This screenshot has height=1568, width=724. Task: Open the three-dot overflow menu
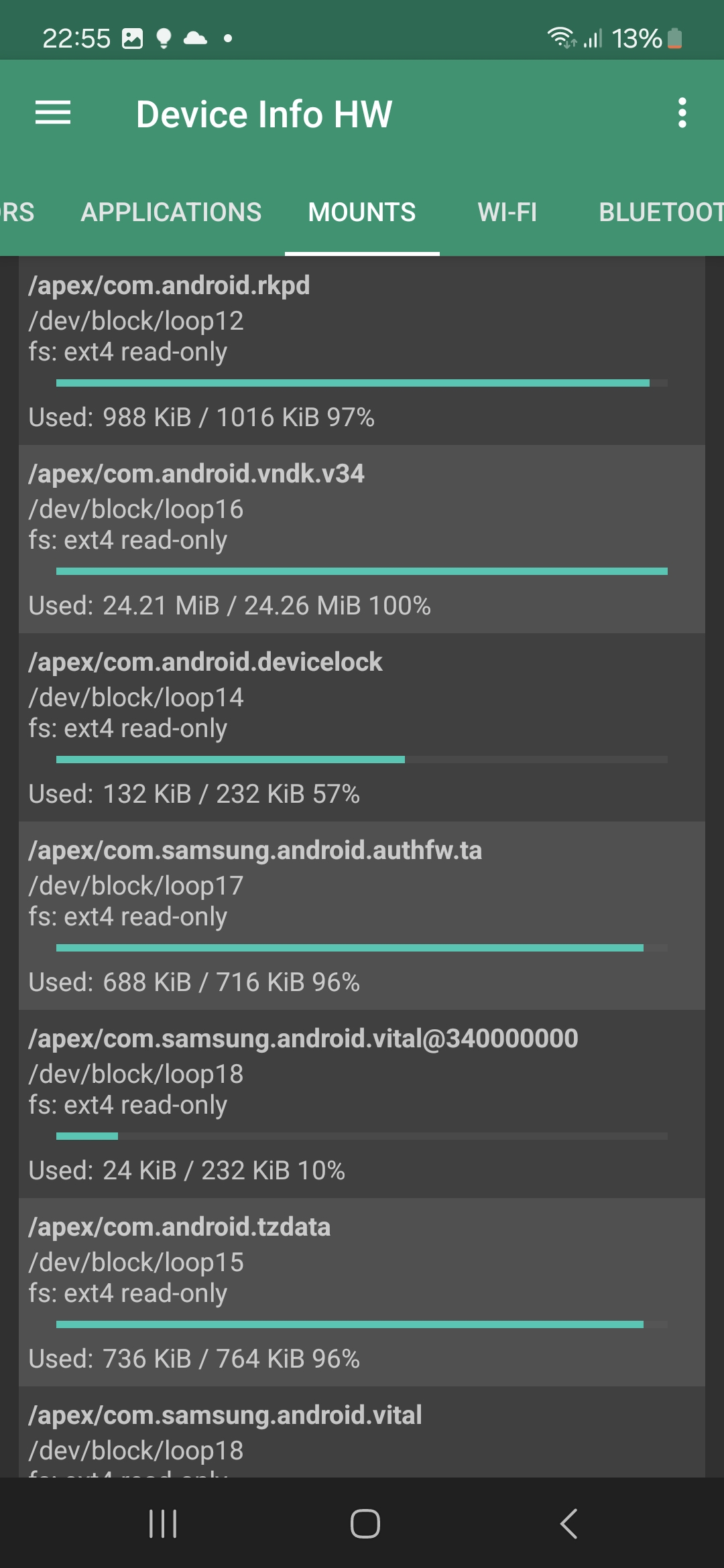click(x=682, y=113)
